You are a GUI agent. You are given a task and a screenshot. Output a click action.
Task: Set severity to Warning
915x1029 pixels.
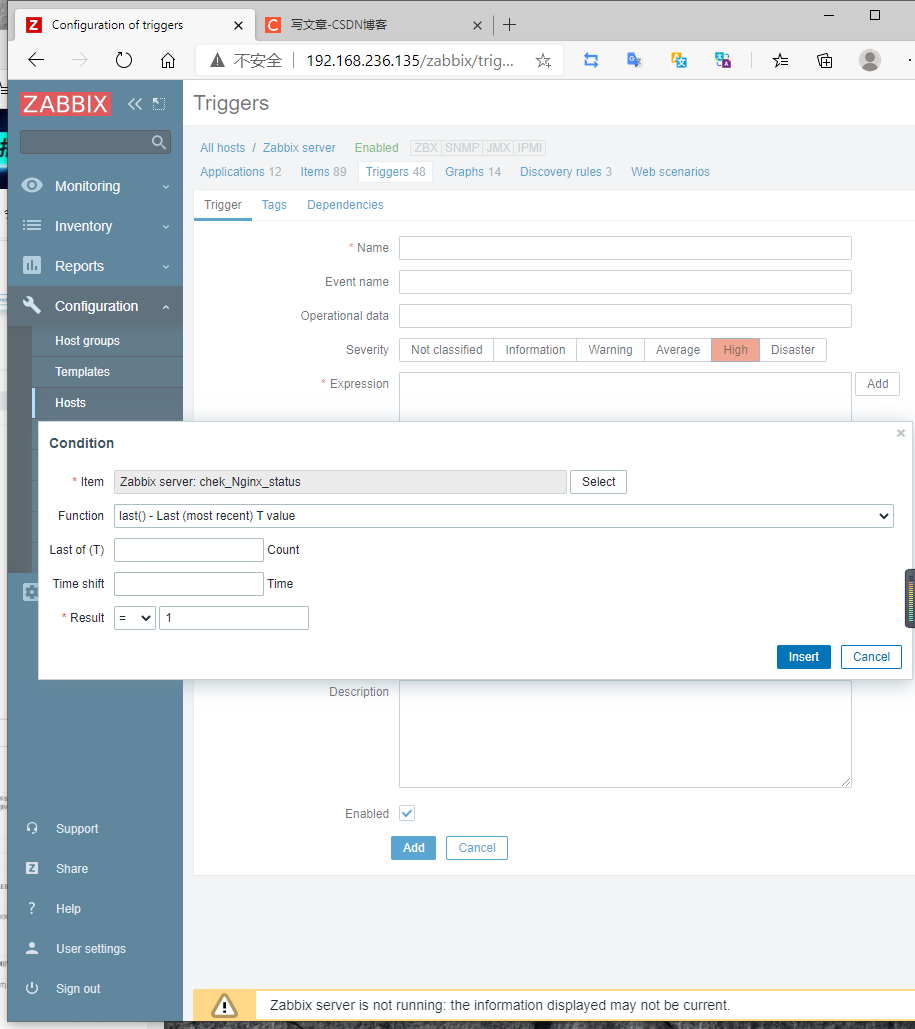[610, 350]
